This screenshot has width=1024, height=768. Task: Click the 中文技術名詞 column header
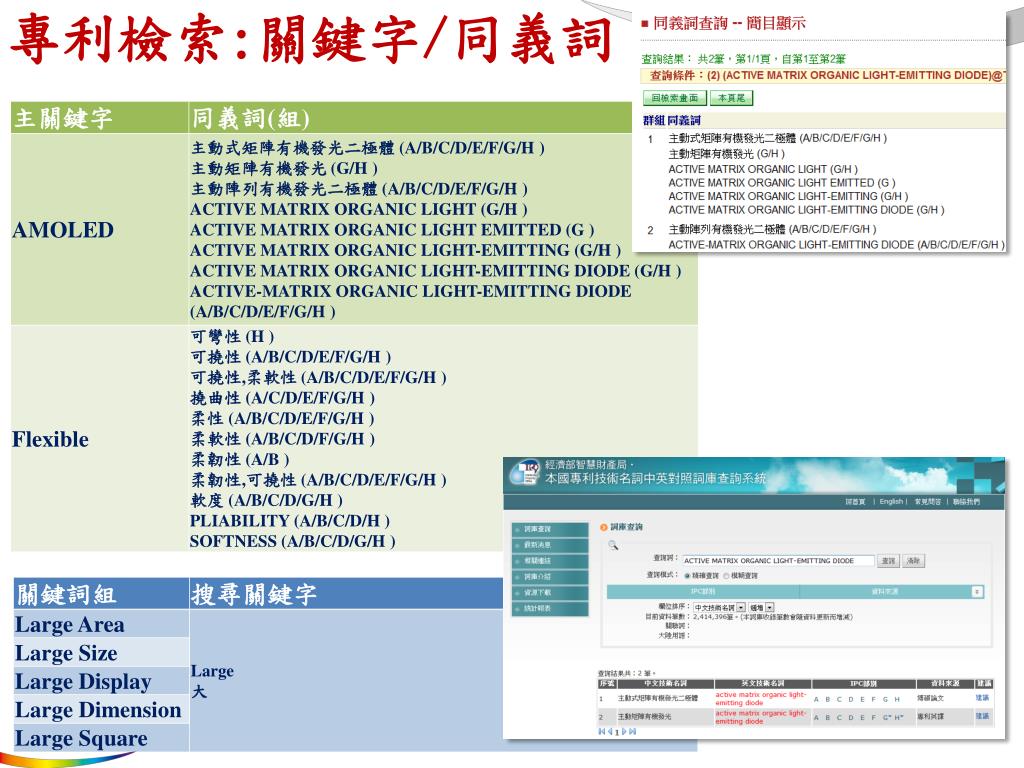[665, 683]
